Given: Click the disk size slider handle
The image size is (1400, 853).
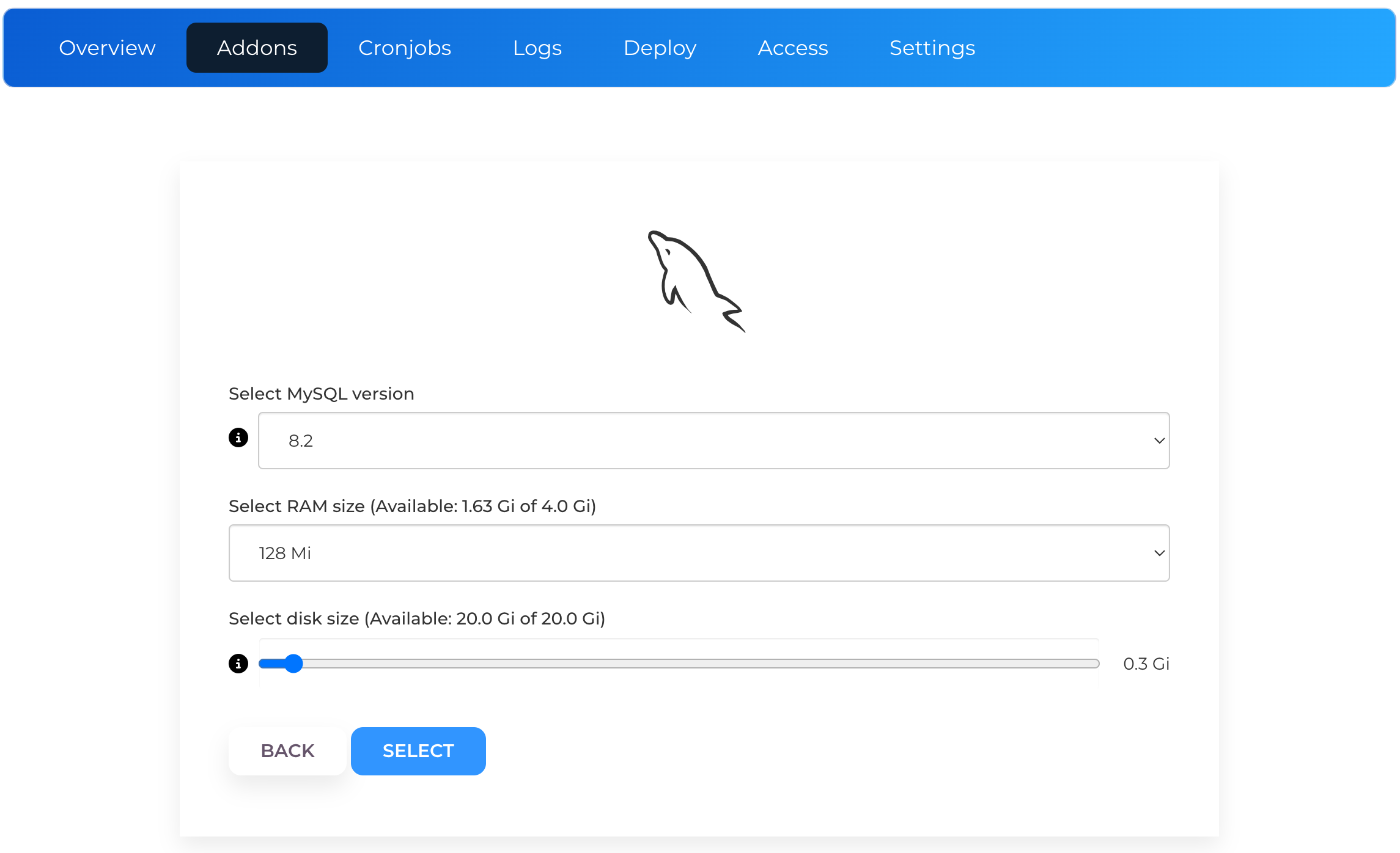Looking at the screenshot, I should (294, 664).
